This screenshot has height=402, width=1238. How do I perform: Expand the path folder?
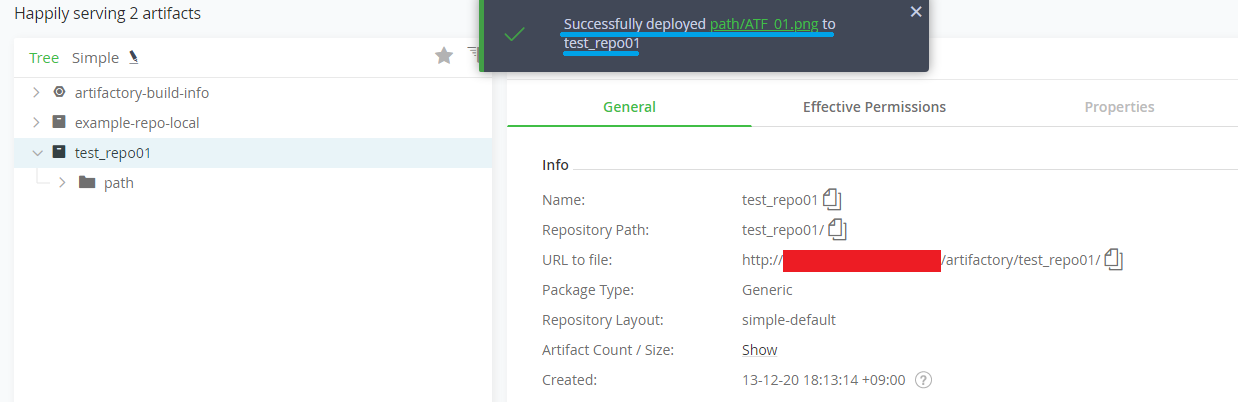click(x=63, y=182)
